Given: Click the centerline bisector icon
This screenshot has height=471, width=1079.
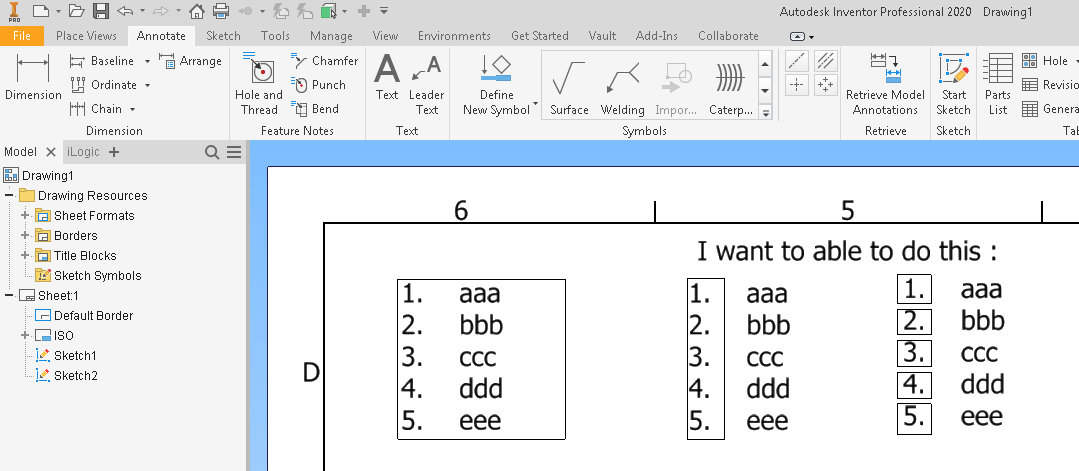Looking at the screenshot, I should (824, 61).
